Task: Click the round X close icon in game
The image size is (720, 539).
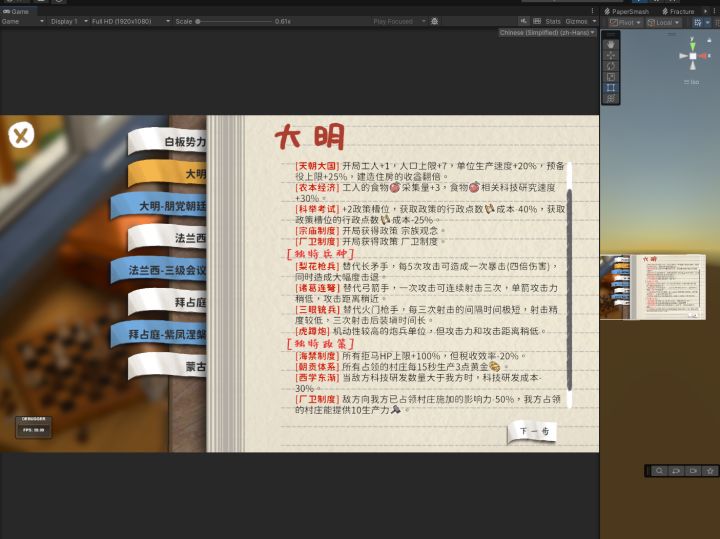Action: click(21, 135)
